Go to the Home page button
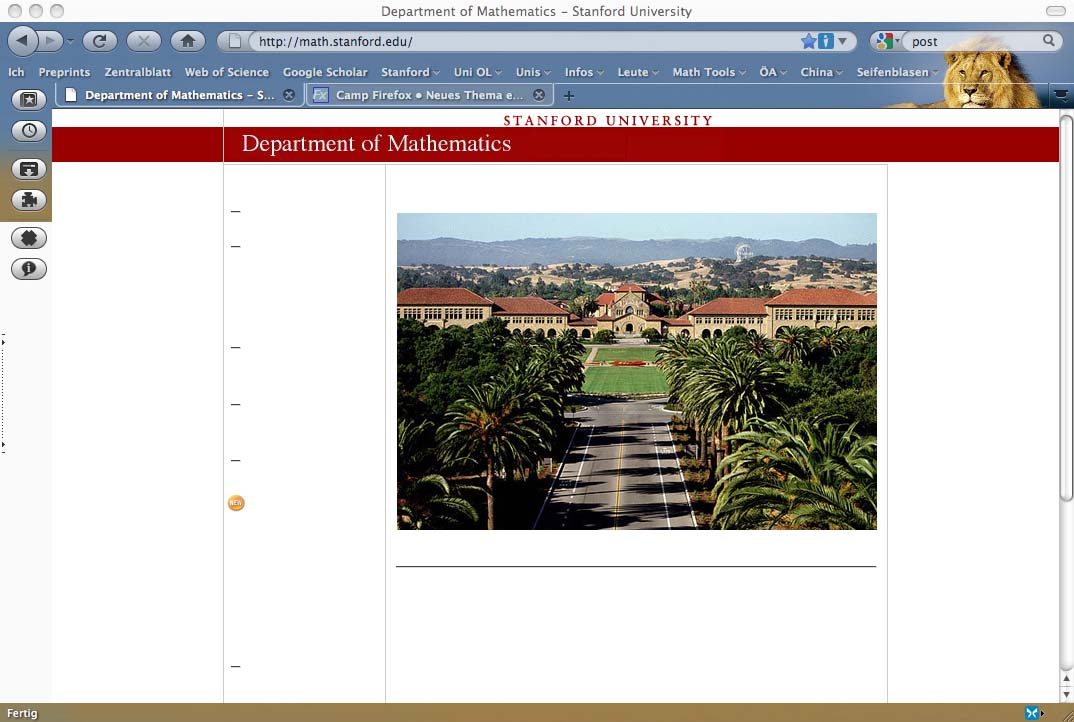Image resolution: width=1074 pixels, height=722 pixels. [188, 41]
